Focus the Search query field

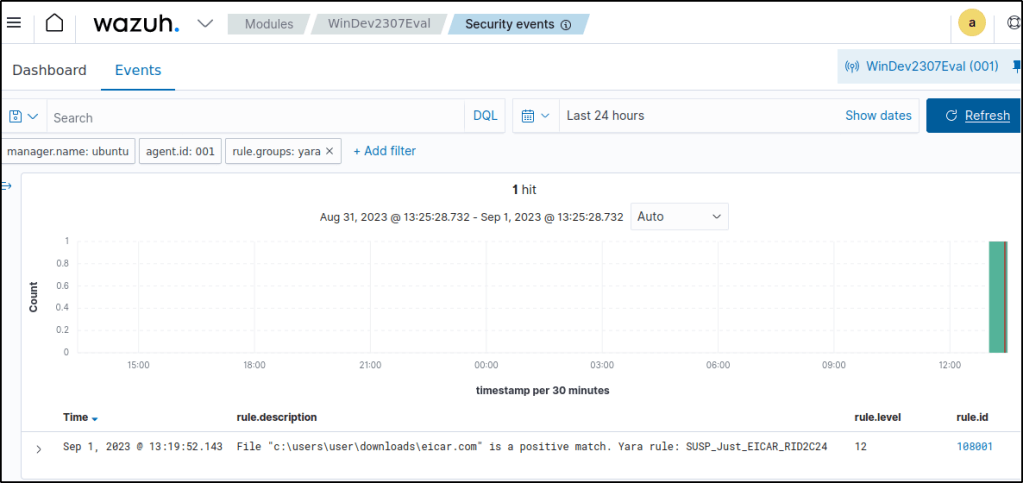[255, 117]
